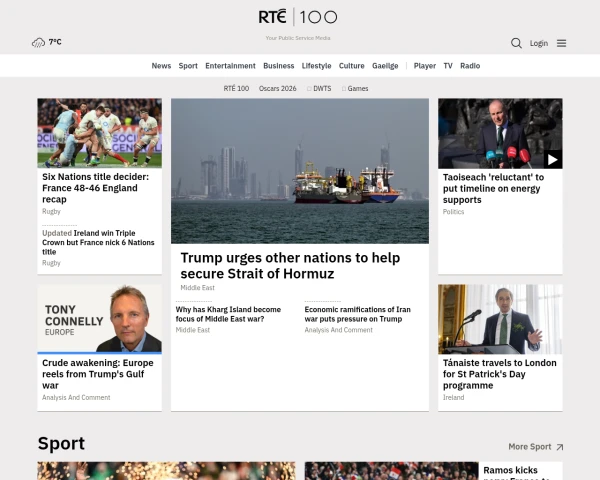The width and height of the screenshot is (600, 480).
Task: Click the More Sport arrow icon
Action: click(x=559, y=447)
